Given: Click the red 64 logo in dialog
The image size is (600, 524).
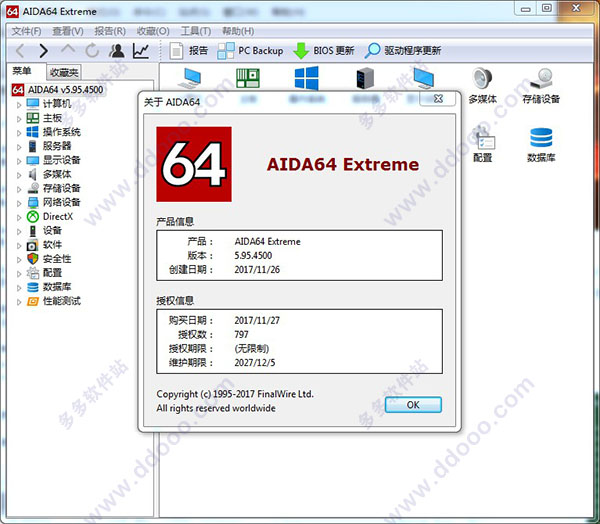Looking at the screenshot, I should point(194,164).
